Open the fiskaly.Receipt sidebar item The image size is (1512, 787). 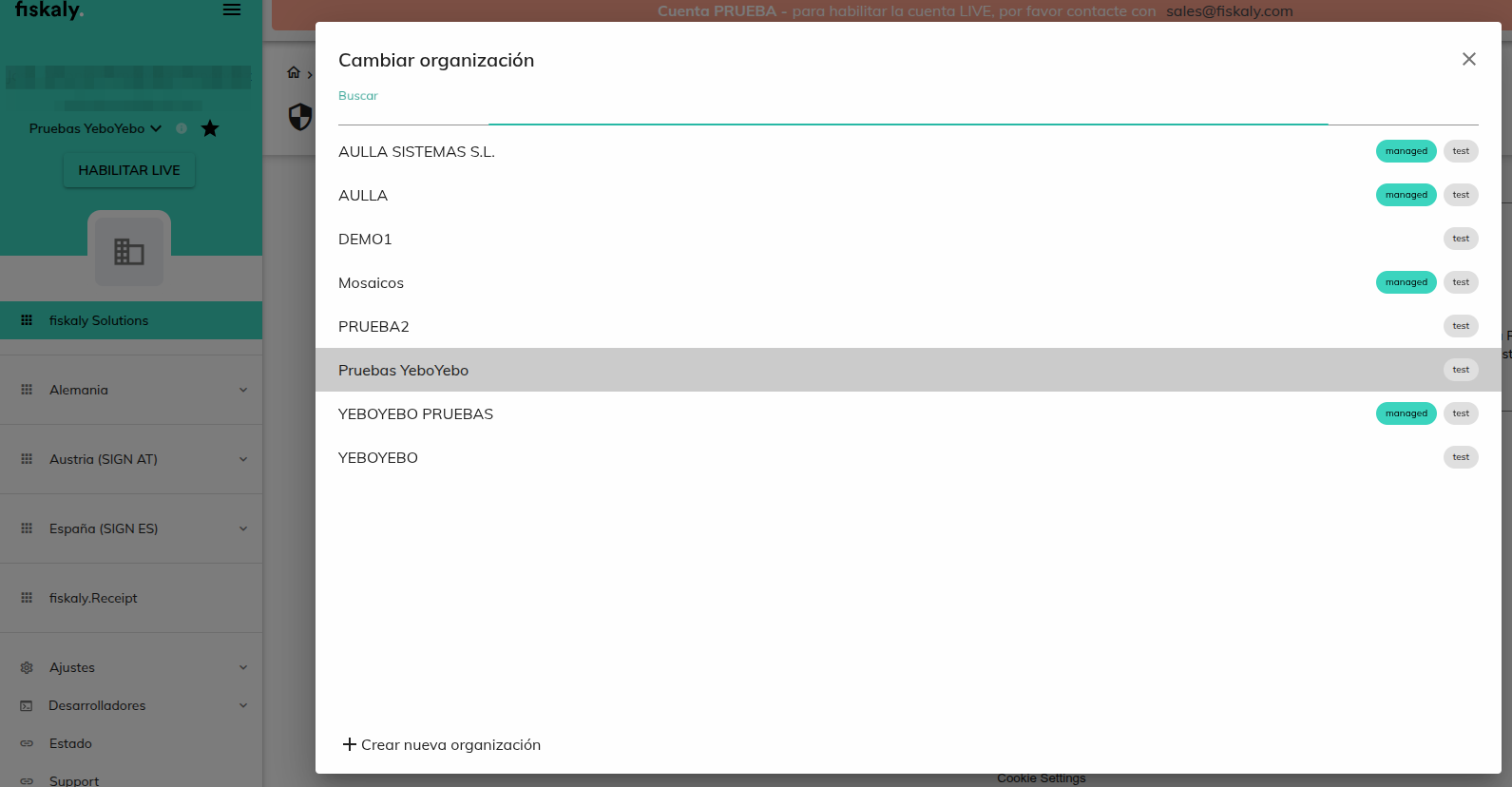[131, 598]
